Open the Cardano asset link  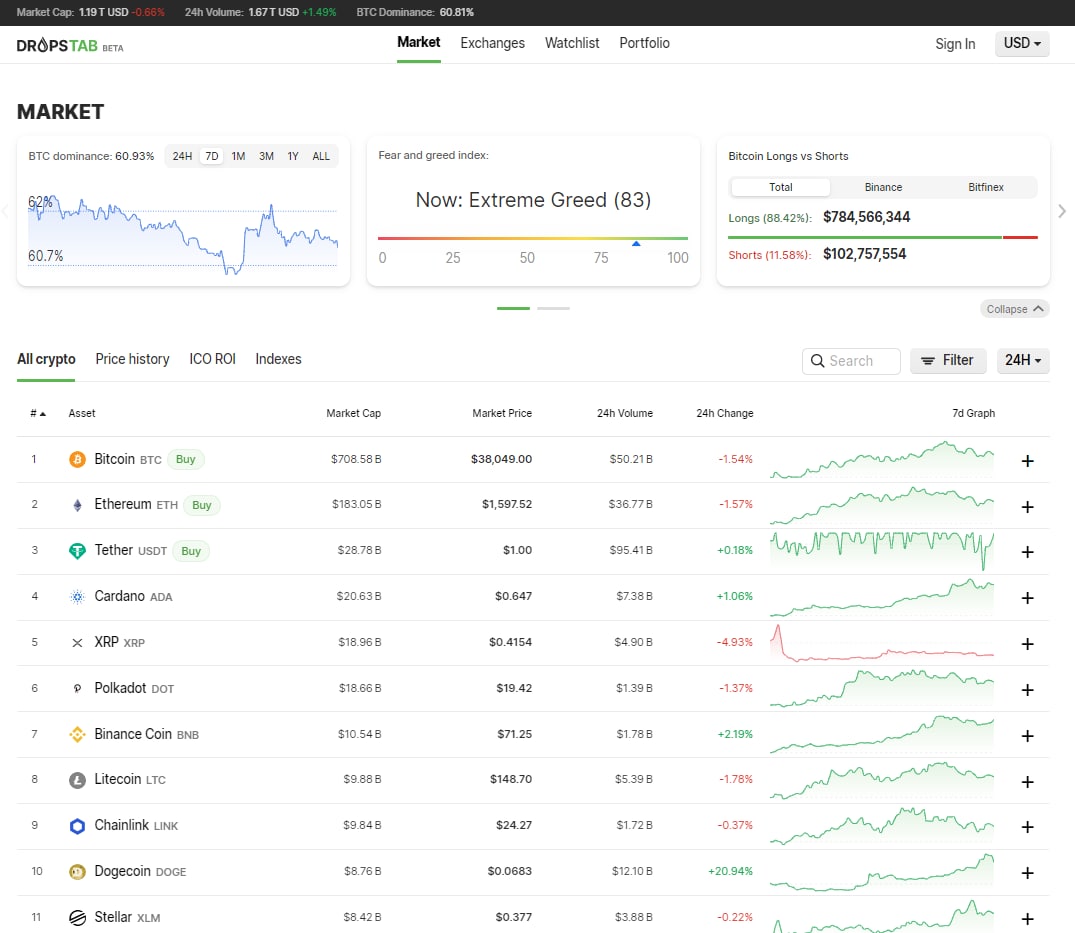(x=133, y=596)
